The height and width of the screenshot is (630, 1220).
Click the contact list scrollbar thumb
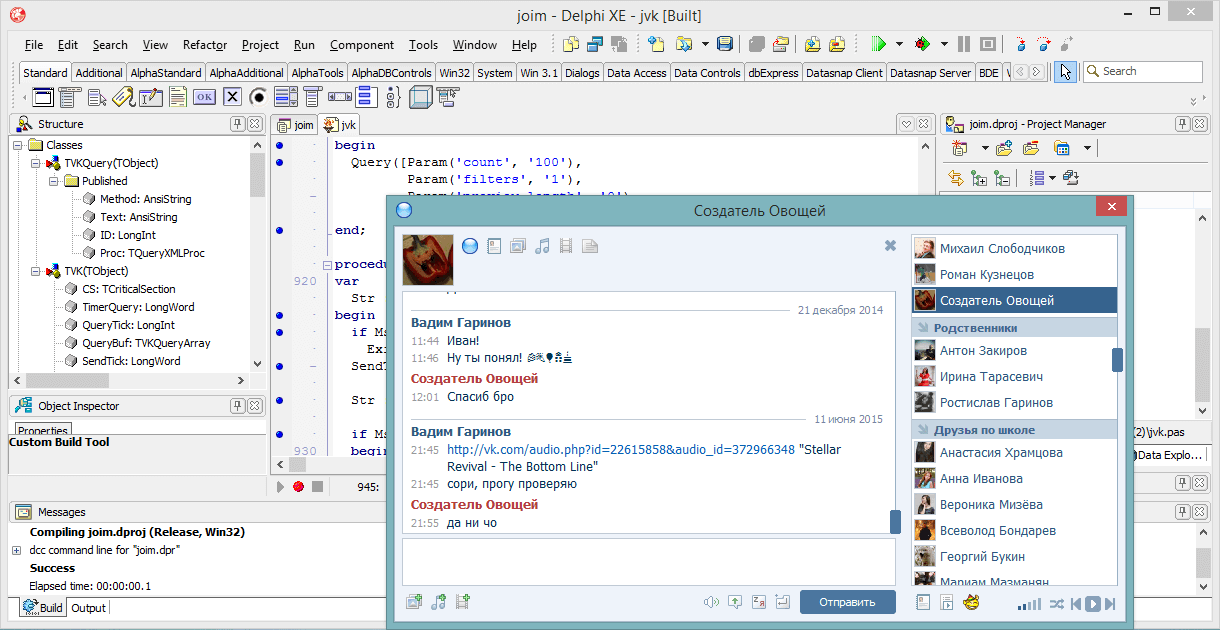(1117, 360)
